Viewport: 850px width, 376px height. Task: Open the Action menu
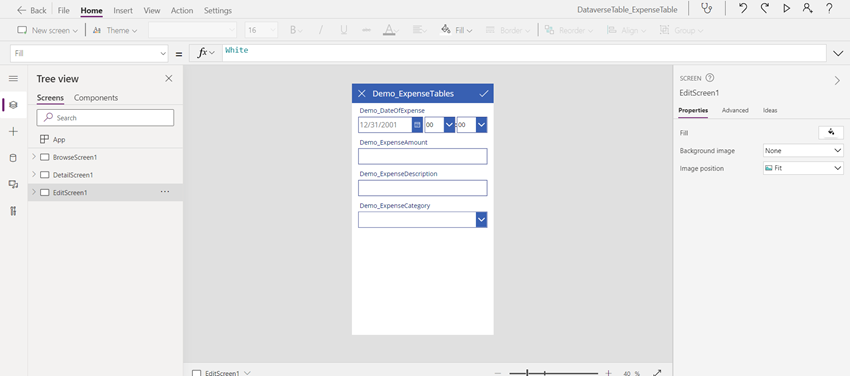pyautogui.click(x=182, y=10)
